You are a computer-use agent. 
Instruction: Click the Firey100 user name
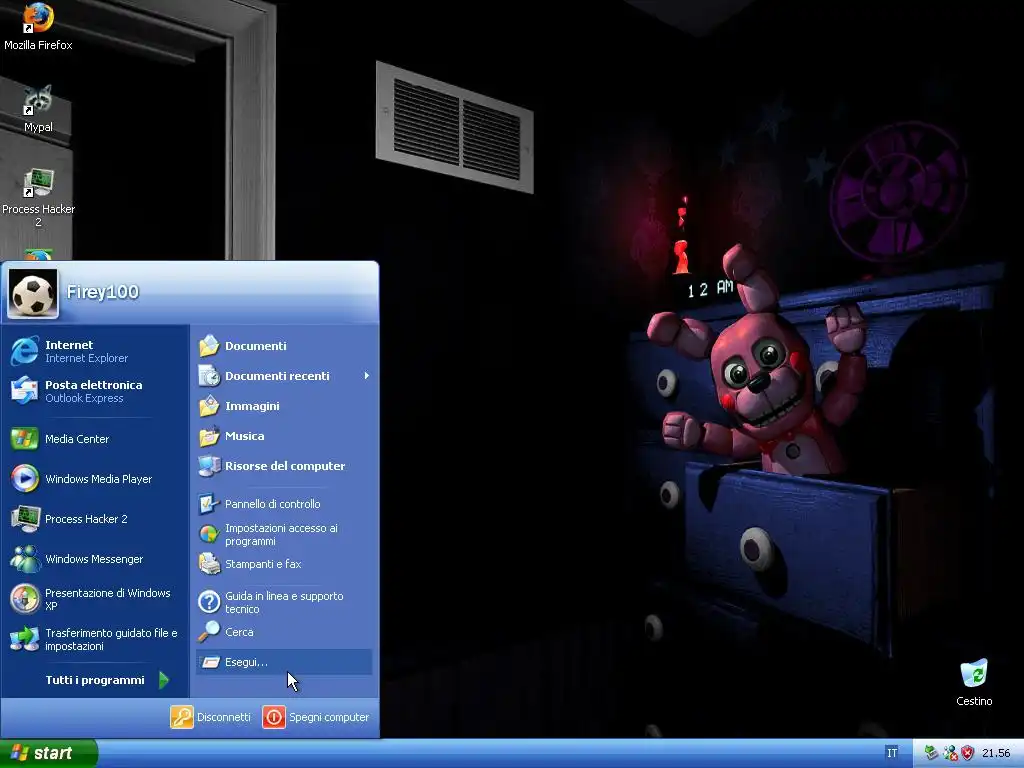click(x=103, y=292)
